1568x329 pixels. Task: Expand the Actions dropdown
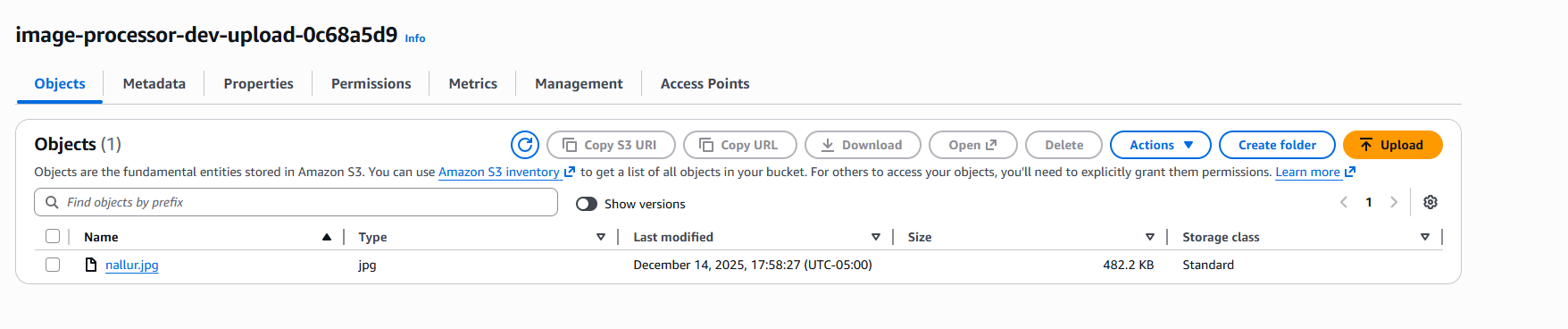(1160, 145)
